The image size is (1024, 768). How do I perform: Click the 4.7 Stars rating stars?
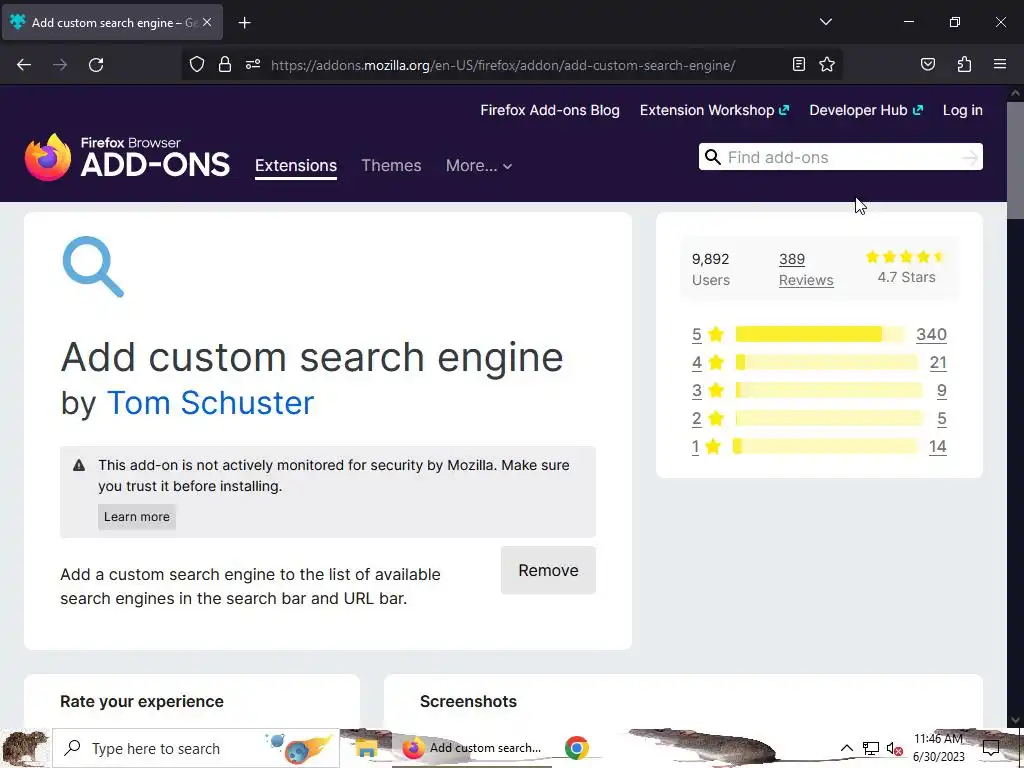coord(906,257)
